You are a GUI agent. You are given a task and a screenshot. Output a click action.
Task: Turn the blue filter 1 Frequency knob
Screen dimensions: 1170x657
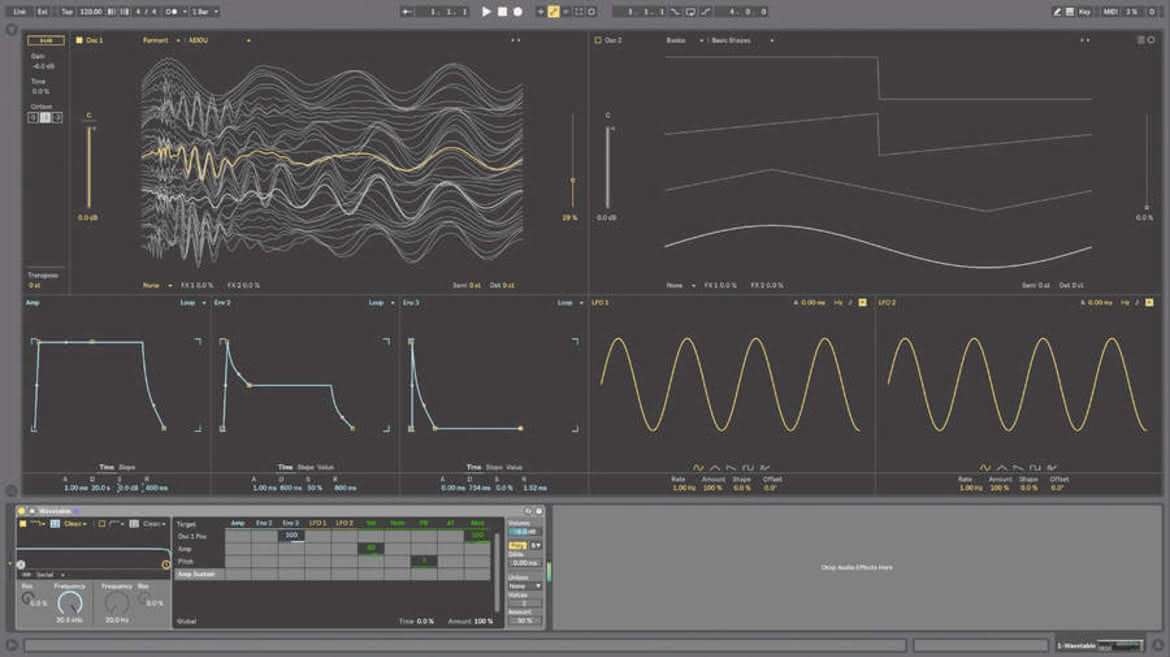[x=70, y=603]
